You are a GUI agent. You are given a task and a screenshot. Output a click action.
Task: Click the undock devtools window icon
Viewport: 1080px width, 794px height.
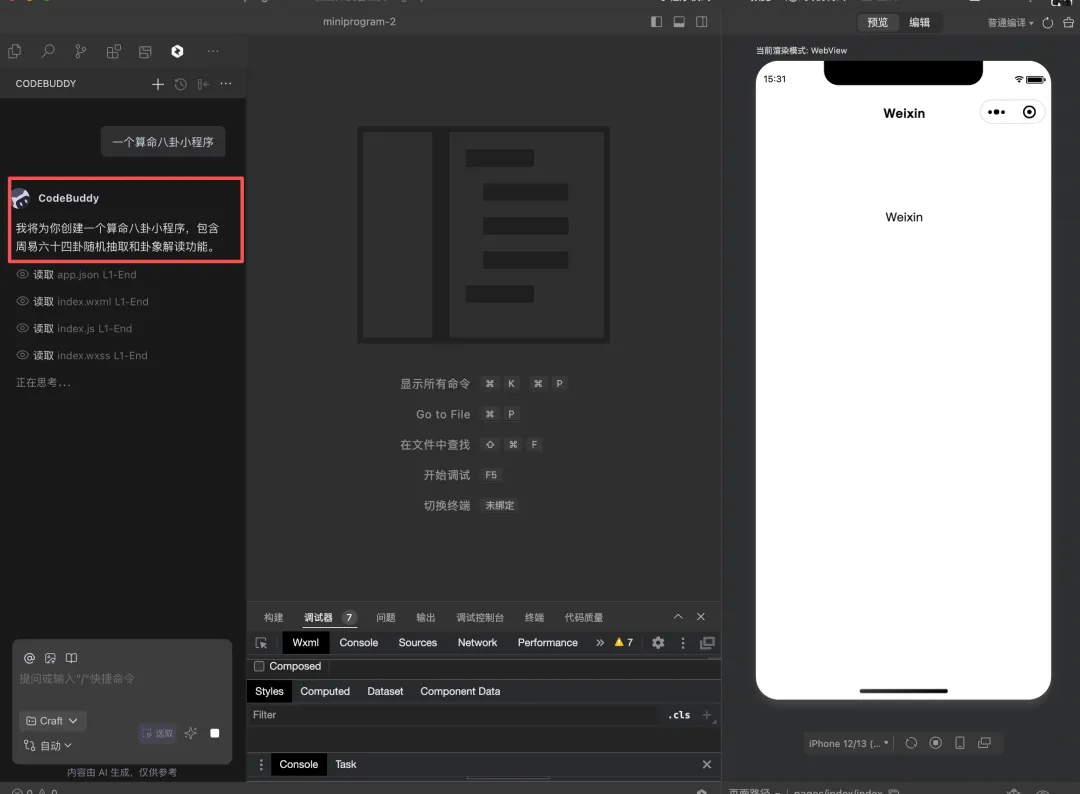point(707,643)
